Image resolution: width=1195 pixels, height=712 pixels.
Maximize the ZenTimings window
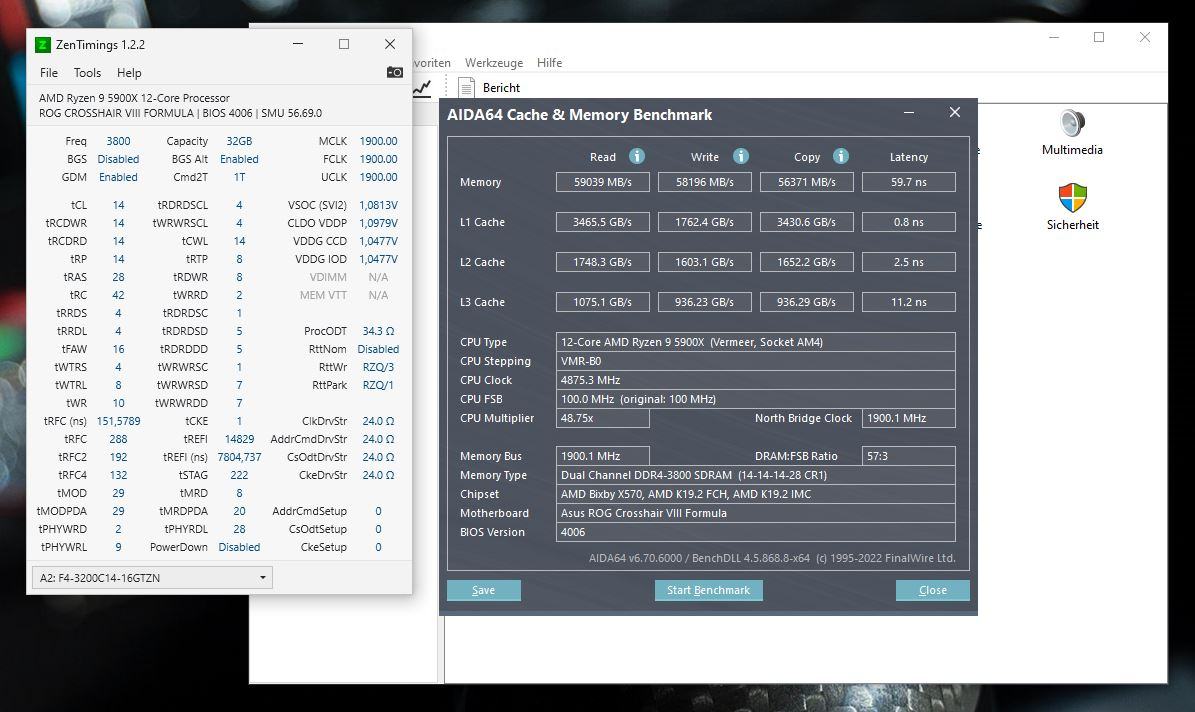344,44
